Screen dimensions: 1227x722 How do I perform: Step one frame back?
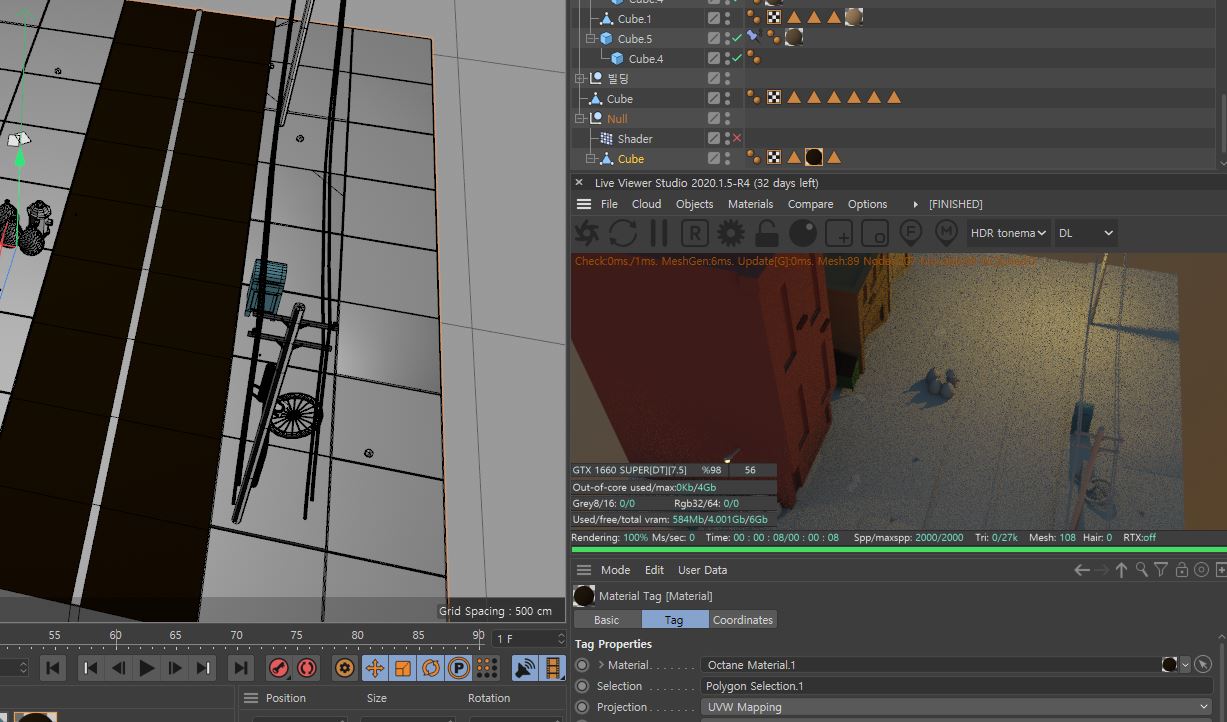tap(118, 668)
